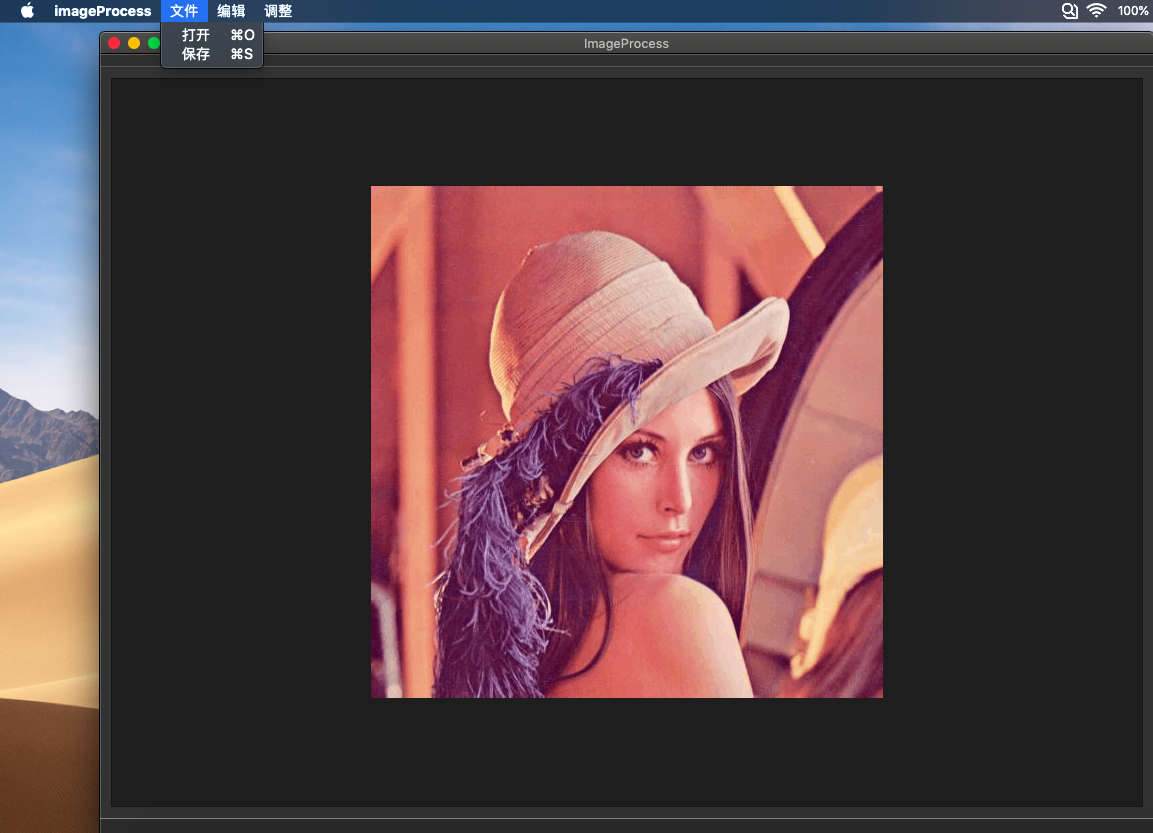1153x833 pixels.
Task: Click the Wi-Fi status icon
Action: click(x=1096, y=10)
